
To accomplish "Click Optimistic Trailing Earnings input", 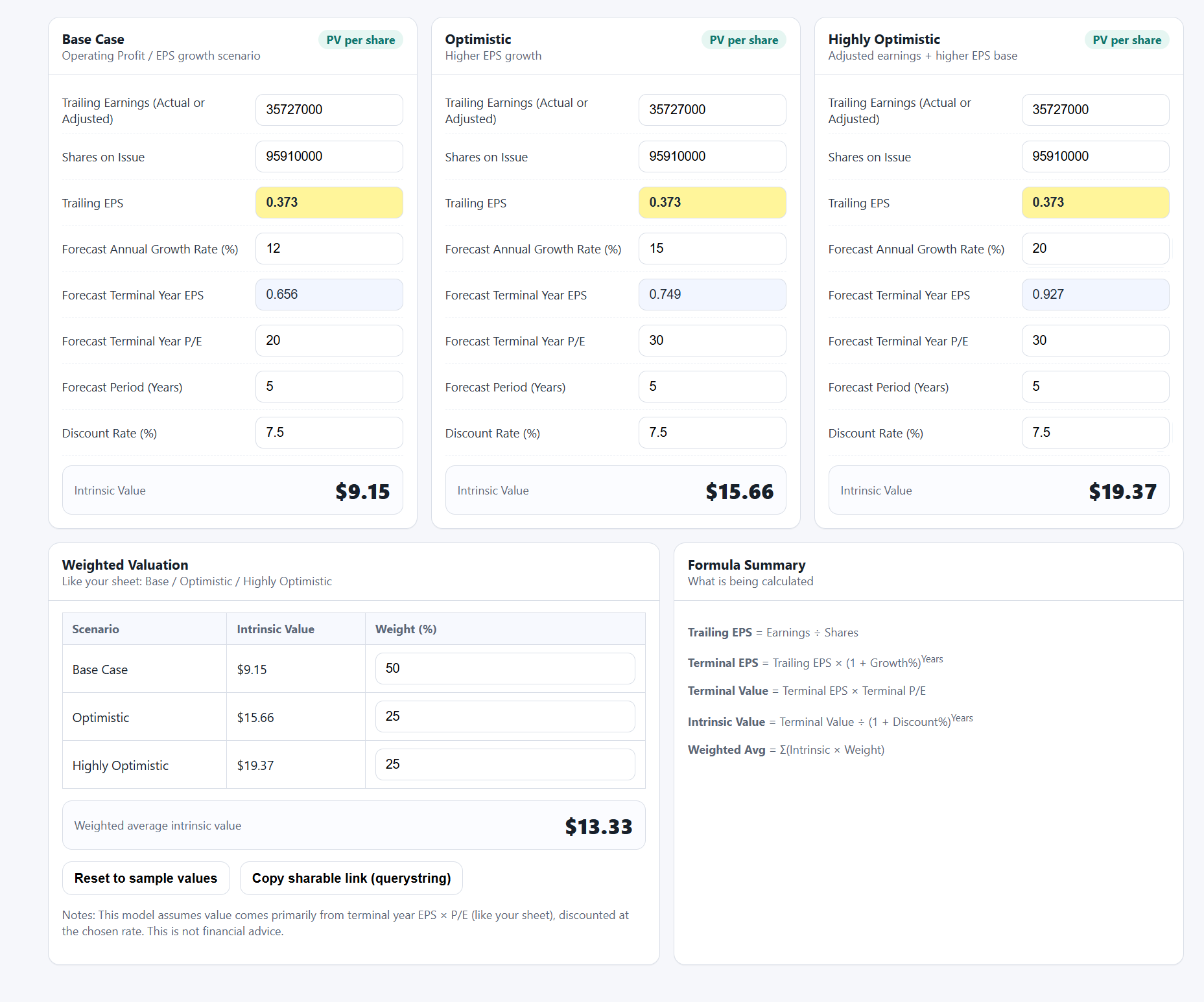I will click(x=712, y=110).
